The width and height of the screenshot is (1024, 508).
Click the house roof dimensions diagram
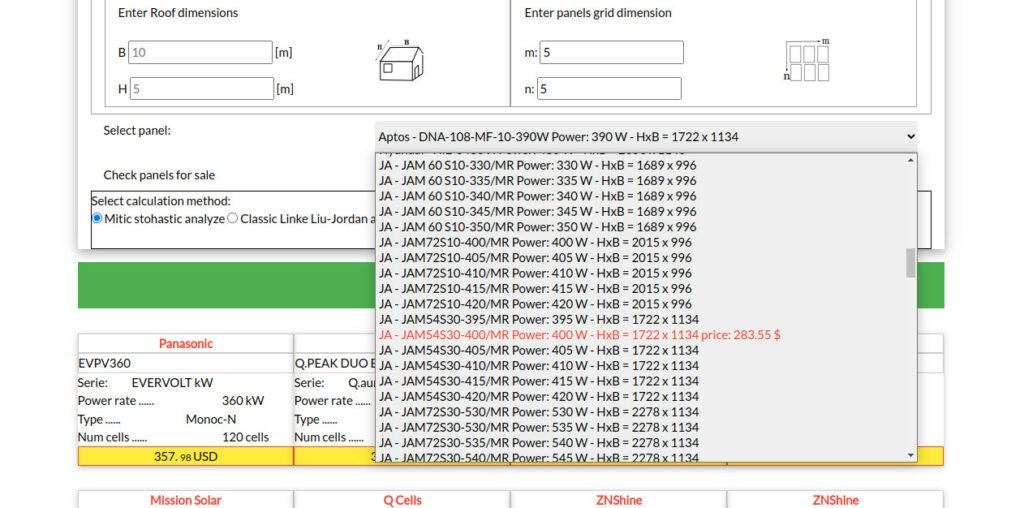click(x=399, y=61)
